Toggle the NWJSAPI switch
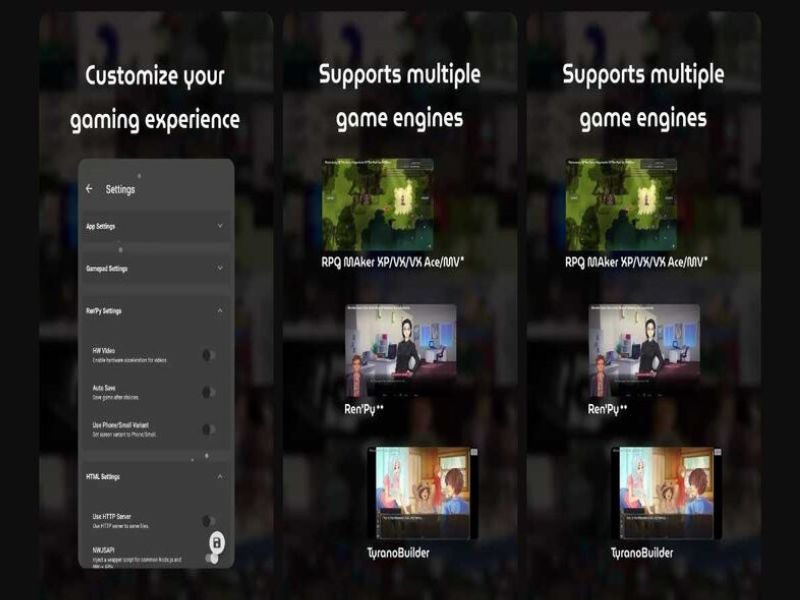 point(212,558)
